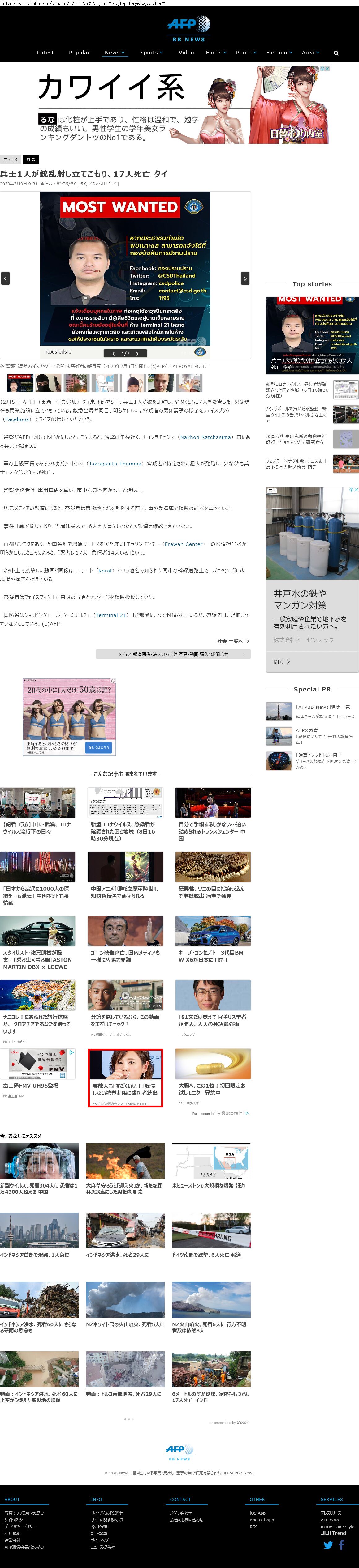Click the 社会 category tag above the headline
This screenshot has width=359, height=1568.
click(31, 159)
